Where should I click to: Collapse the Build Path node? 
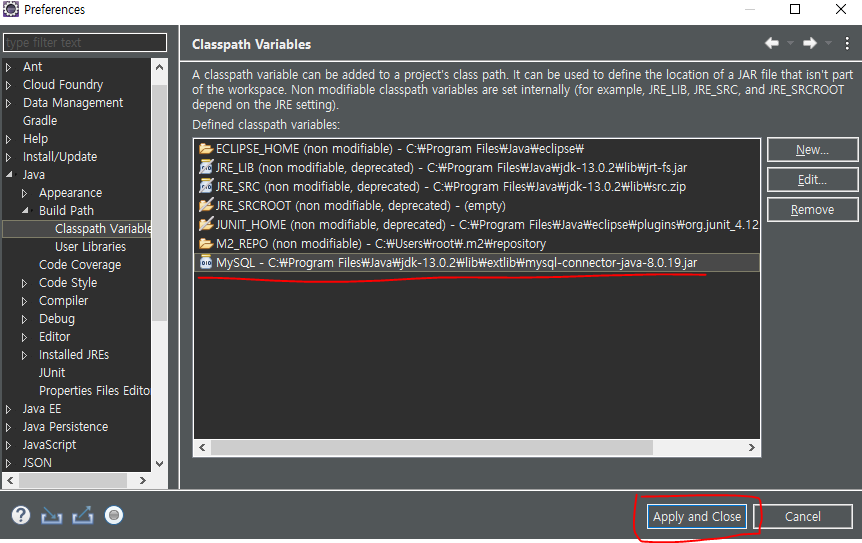pos(25,211)
